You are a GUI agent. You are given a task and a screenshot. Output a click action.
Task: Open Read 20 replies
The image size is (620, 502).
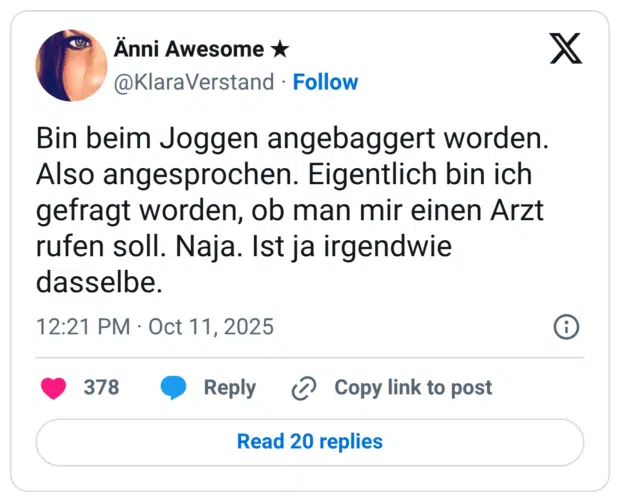pyautogui.click(x=310, y=441)
